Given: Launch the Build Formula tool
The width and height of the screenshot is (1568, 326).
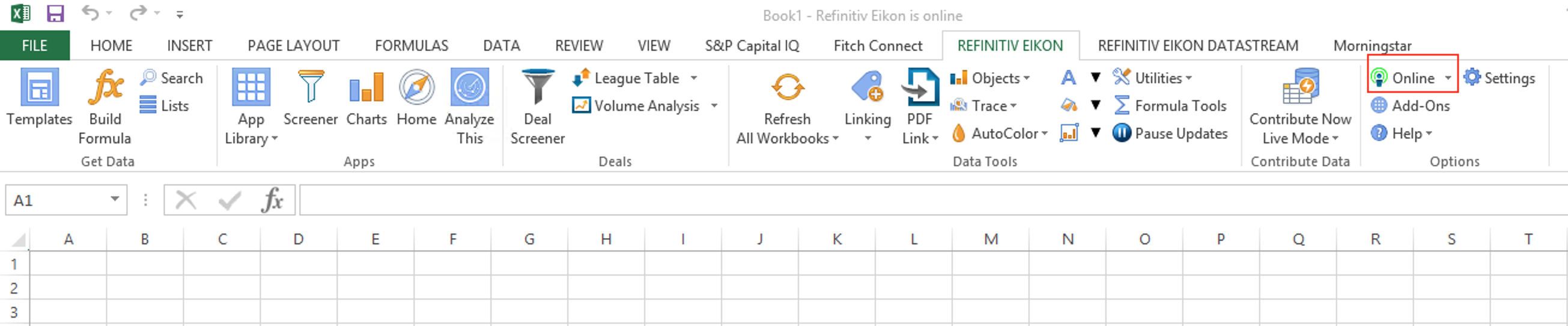Looking at the screenshot, I should (x=105, y=106).
